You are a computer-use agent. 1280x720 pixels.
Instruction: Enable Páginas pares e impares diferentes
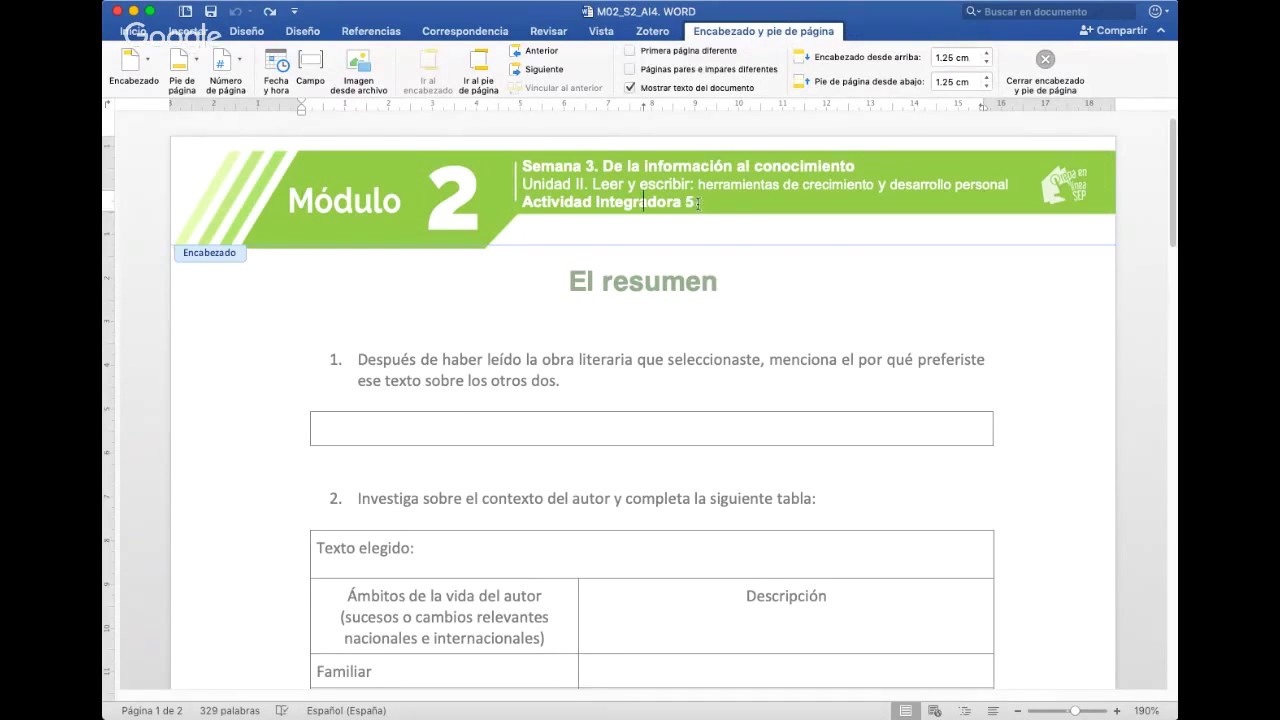click(630, 69)
